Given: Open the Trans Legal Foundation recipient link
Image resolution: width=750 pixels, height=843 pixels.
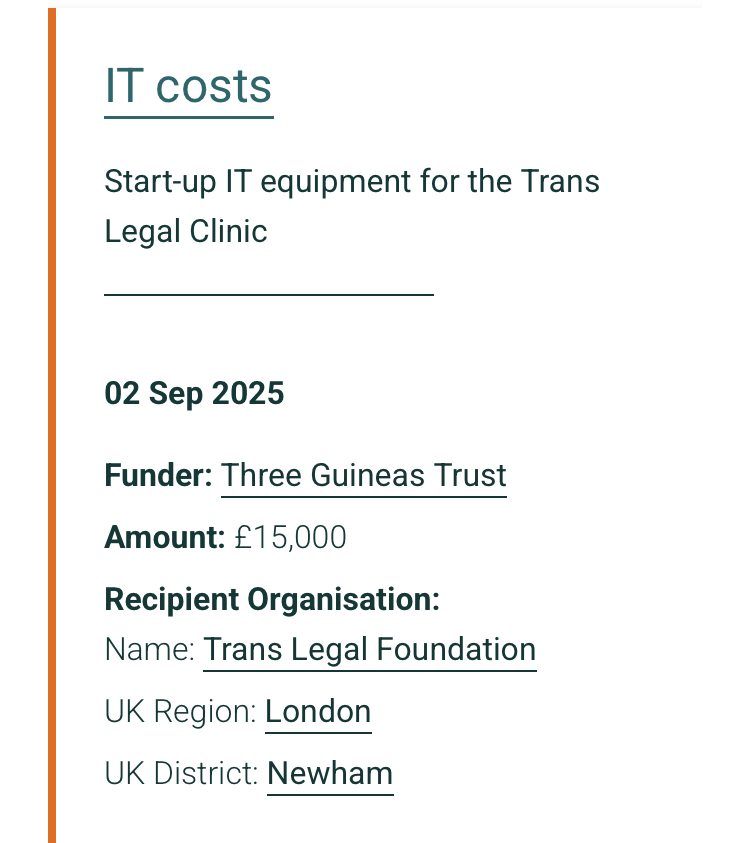Looking at the screenshot, I should coord(369,650).
